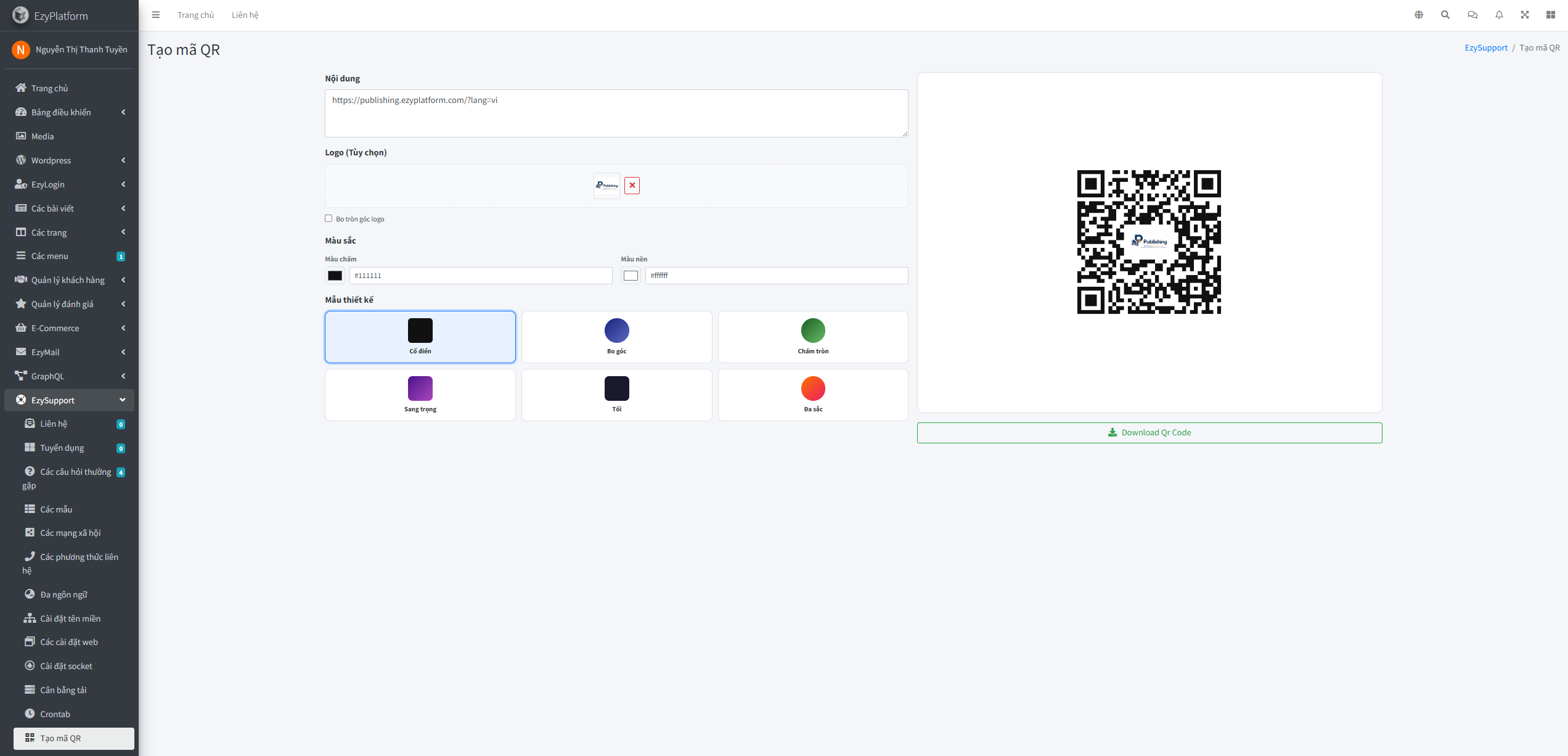Viewport: 1568px width, 756px height.
Task: Choose the Đa sắc design template
Action: [x=813, y=395]
